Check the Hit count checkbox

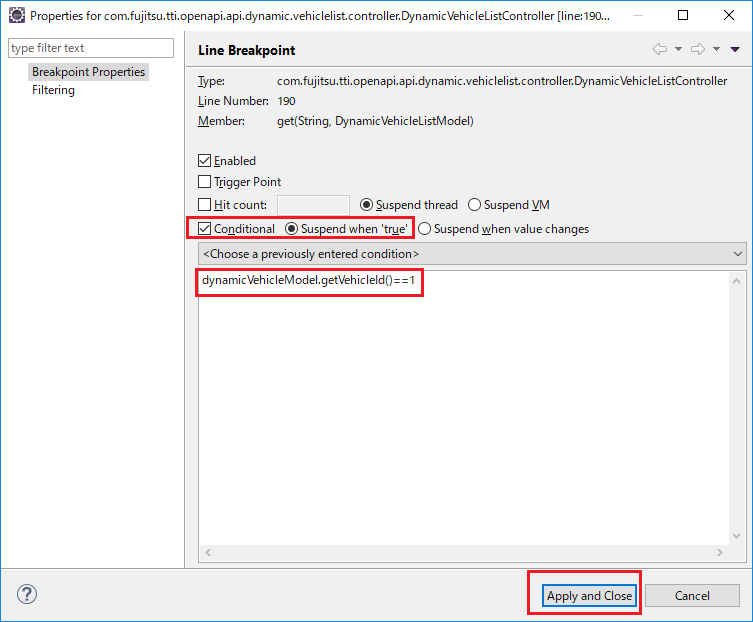coord(205,205)
